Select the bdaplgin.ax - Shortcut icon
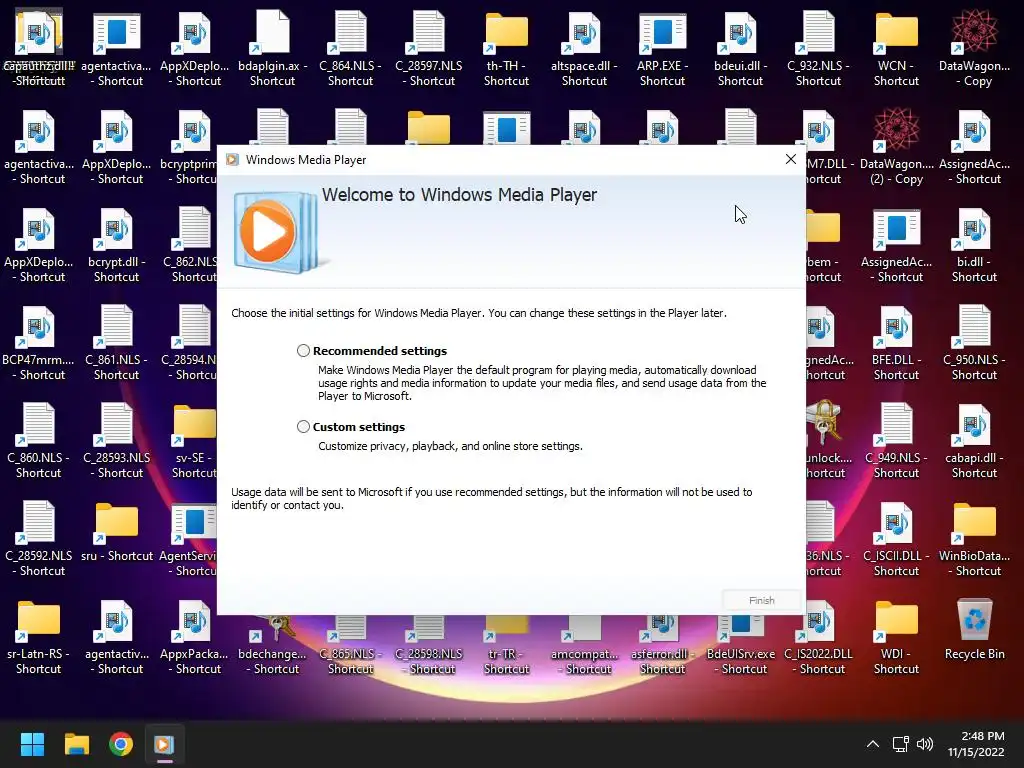Screen dimensions: 1024x768 272,50
